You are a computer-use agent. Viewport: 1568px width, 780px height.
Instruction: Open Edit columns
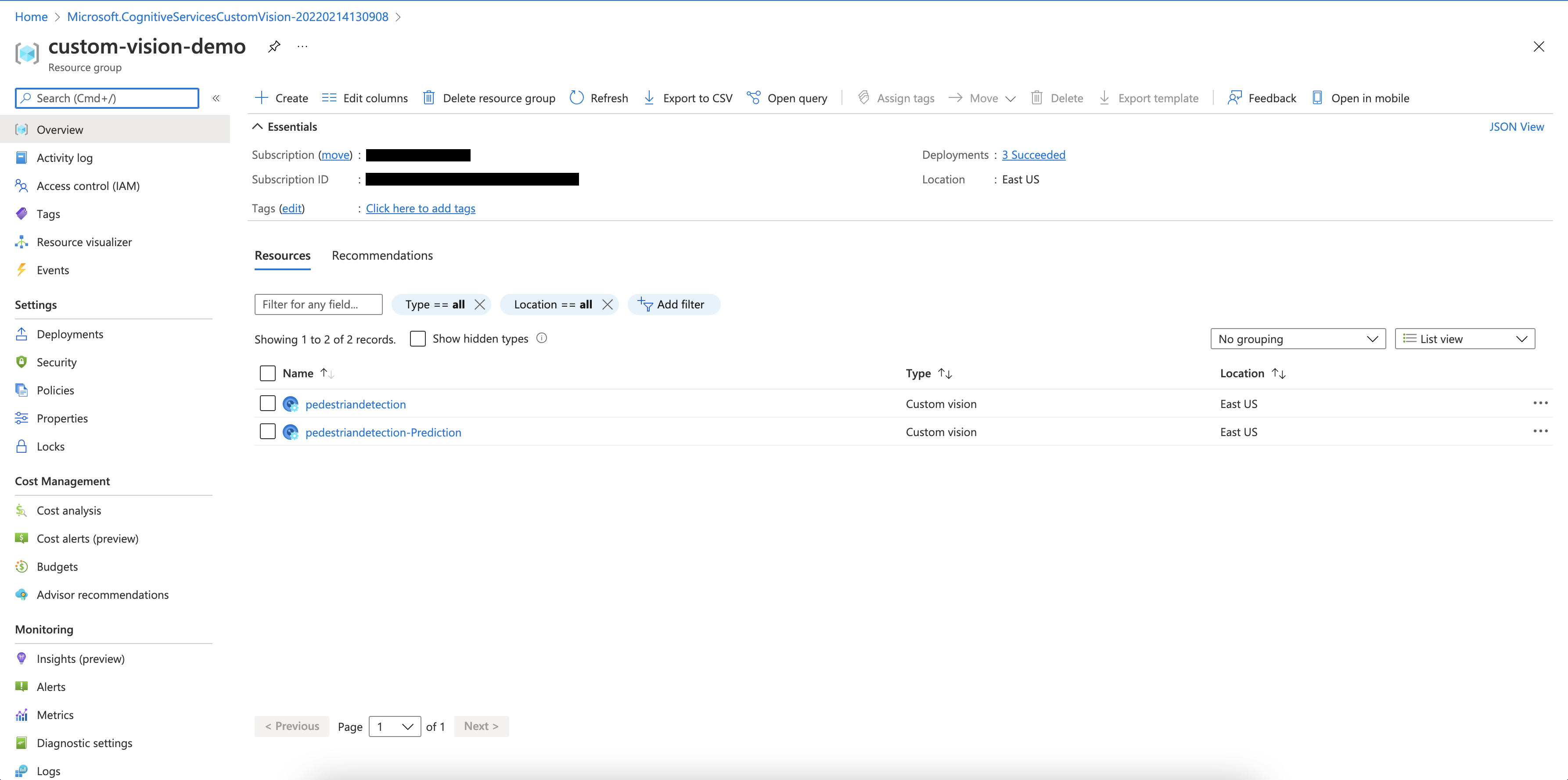[x=365, y=98]
